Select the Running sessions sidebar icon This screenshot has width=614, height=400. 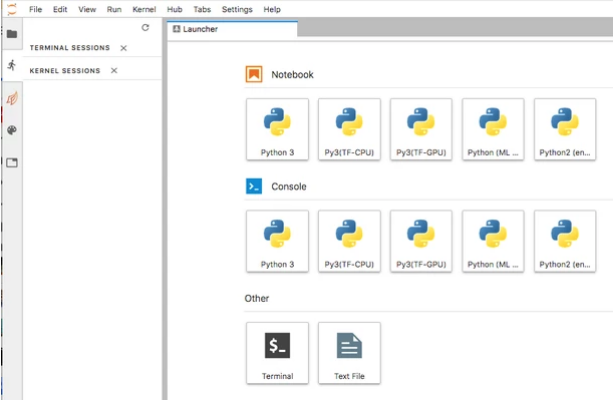point(12,65)
